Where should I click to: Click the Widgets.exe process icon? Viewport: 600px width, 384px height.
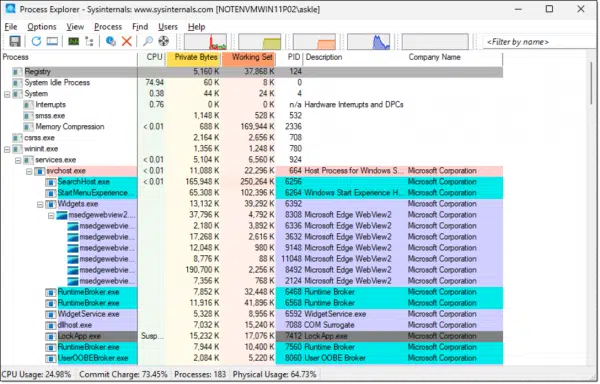(x=51, y=205)
